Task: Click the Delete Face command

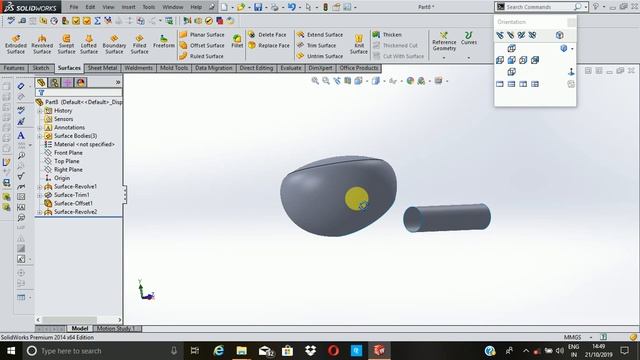Action: (x=267, y=35)
